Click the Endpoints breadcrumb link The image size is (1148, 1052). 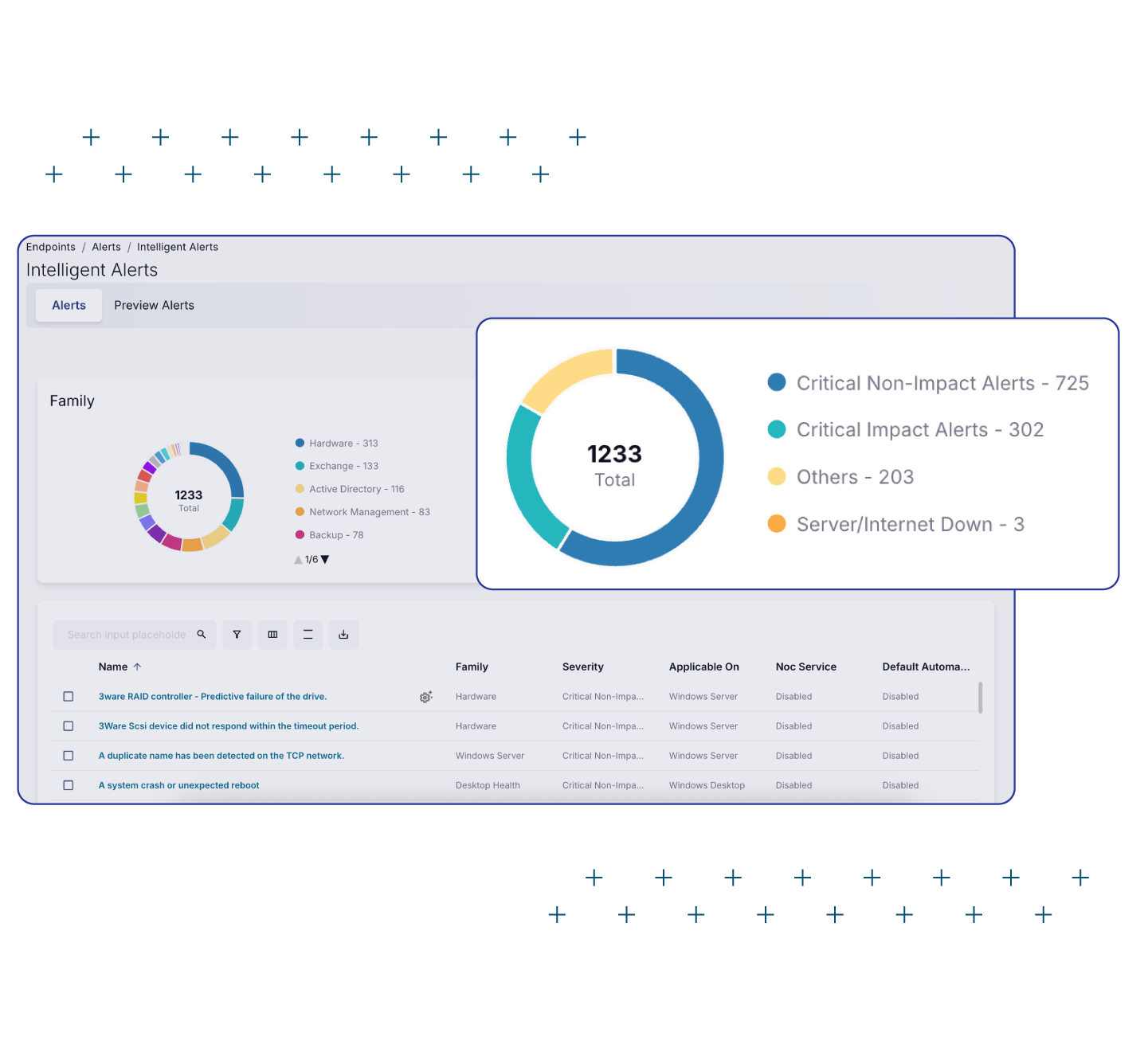point(51,247)
